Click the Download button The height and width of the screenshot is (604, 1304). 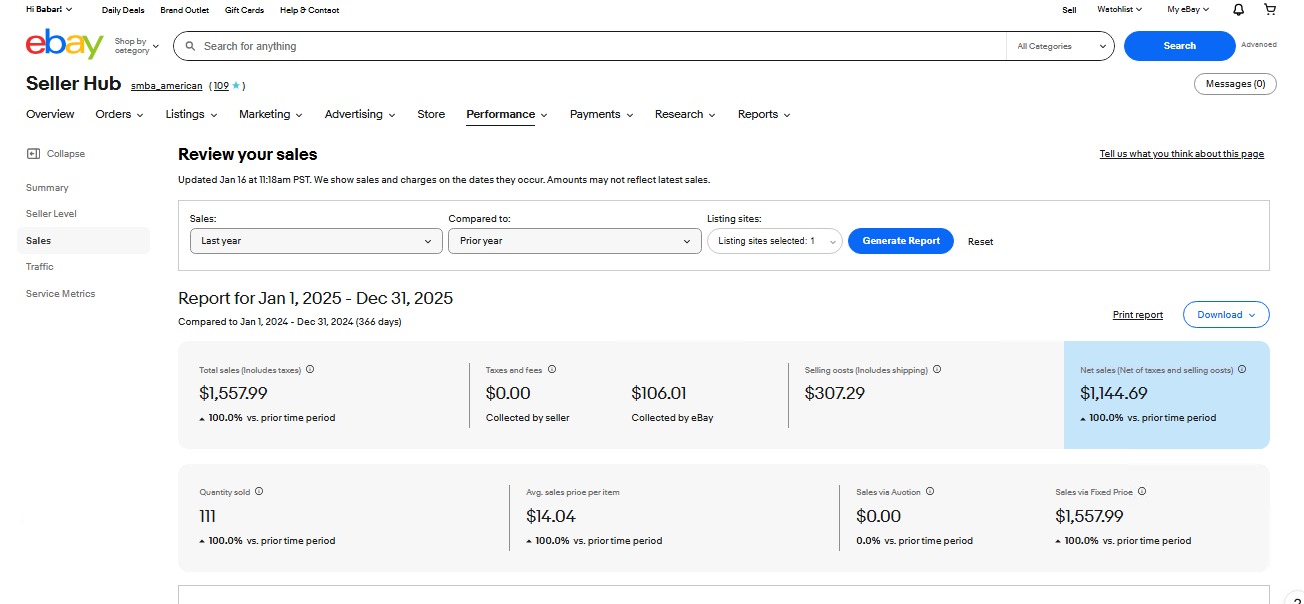tap(1225, 315)
